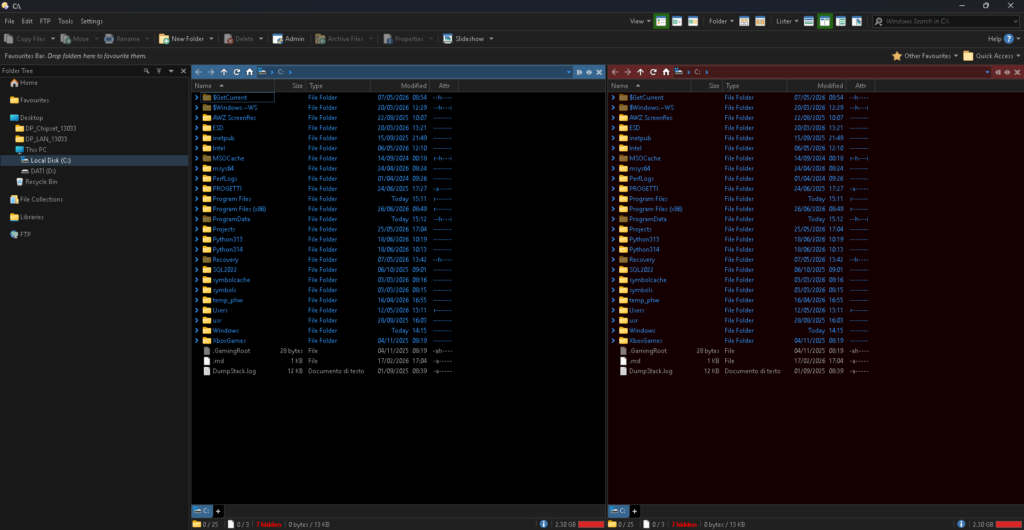This screenshot has height=530, width=1024.
Task: Go home in the left file pane
Action: [249, 72]
